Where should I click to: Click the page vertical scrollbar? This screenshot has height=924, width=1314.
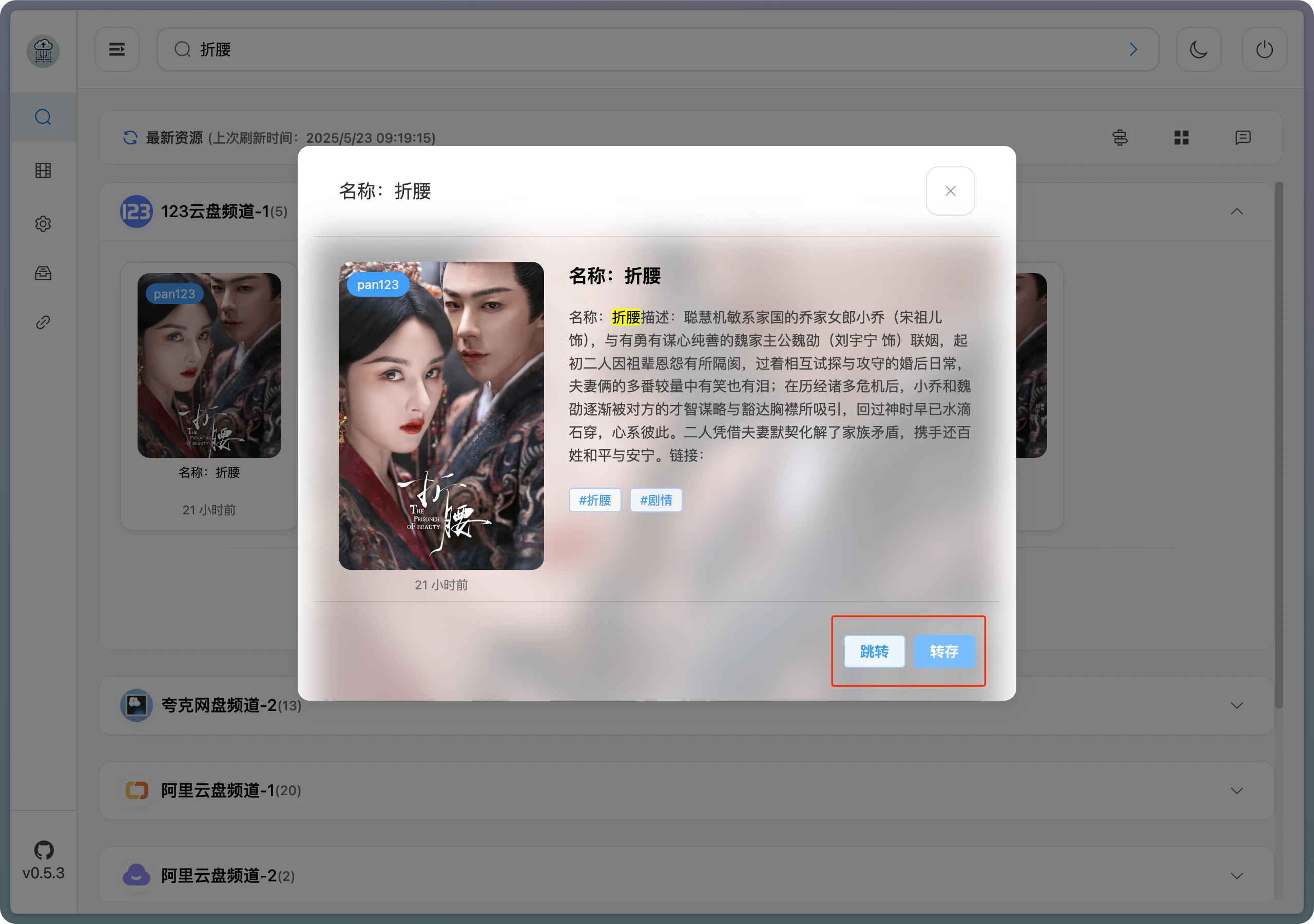click(1279, 445)
